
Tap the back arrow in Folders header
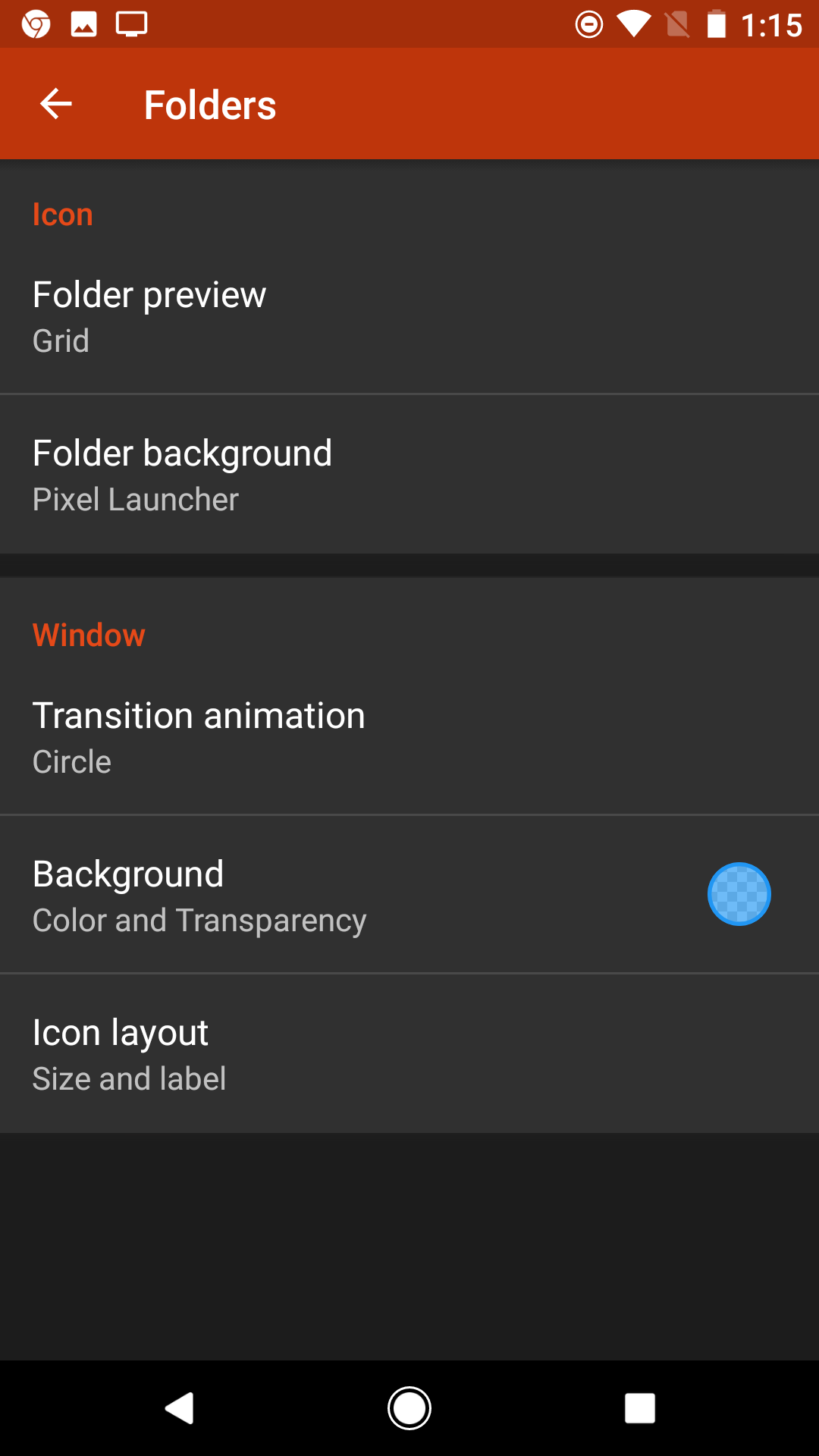[x=55, y=104]
